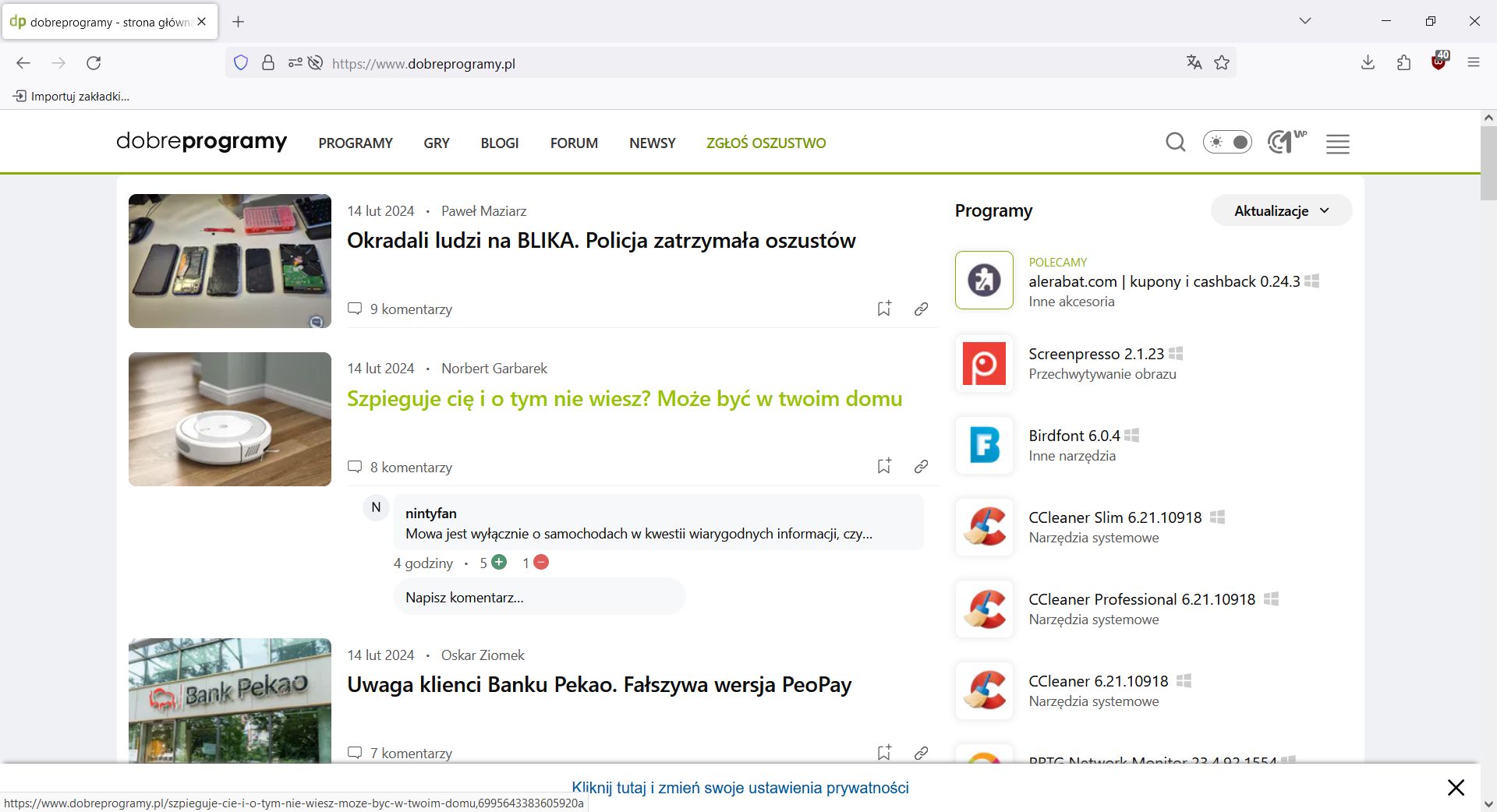Upvote nintyfan's comment with plus icon

499,562
